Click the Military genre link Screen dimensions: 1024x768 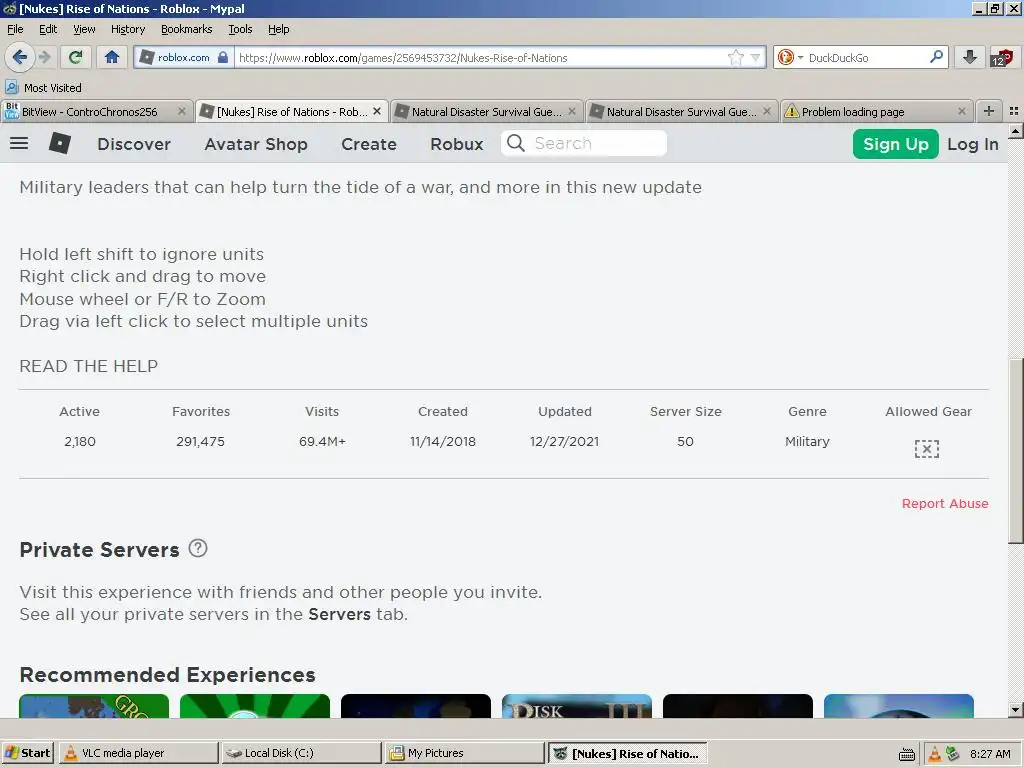(x=807, y=441)
